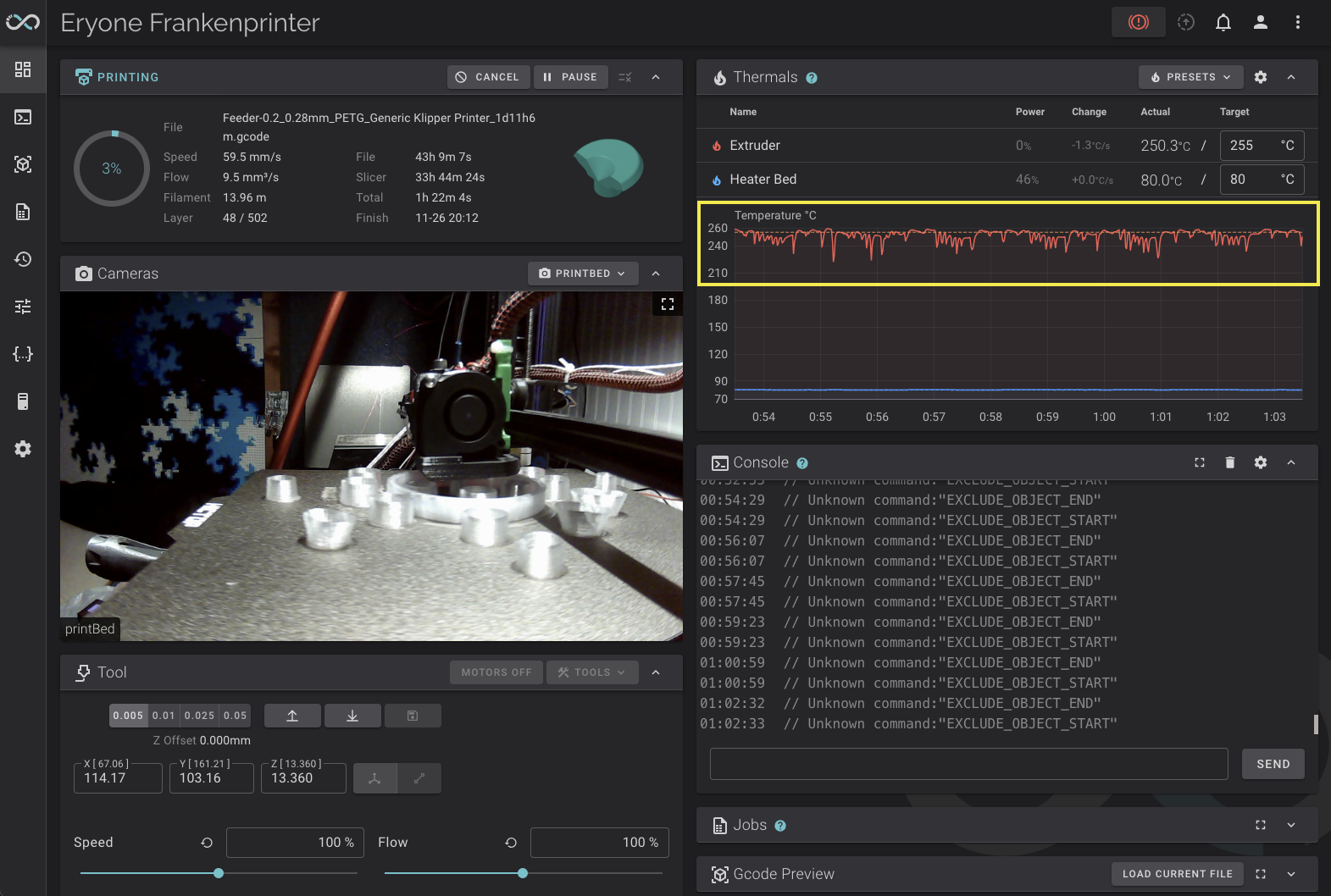
Task: Raise Z offset with up arrow button
Action: point(292,716)
